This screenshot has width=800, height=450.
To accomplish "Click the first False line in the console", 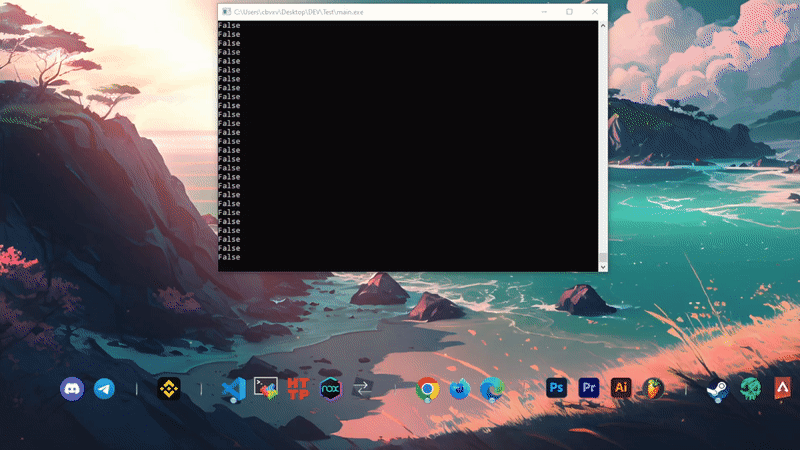I will pyautogui.click(x=229, y=26).
